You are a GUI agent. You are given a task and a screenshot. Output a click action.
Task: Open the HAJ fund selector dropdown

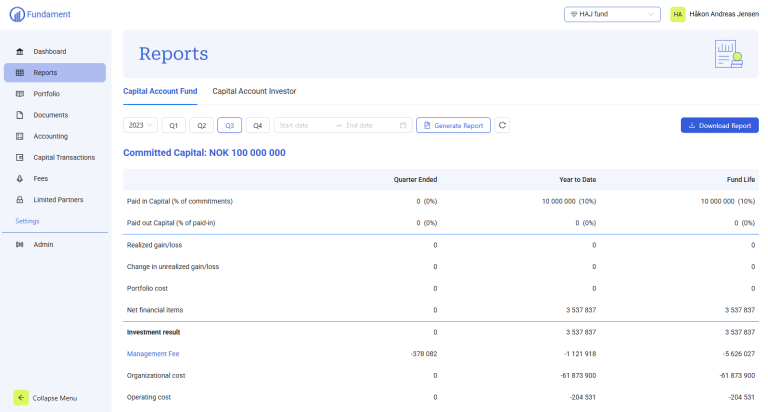pos(612,14)
